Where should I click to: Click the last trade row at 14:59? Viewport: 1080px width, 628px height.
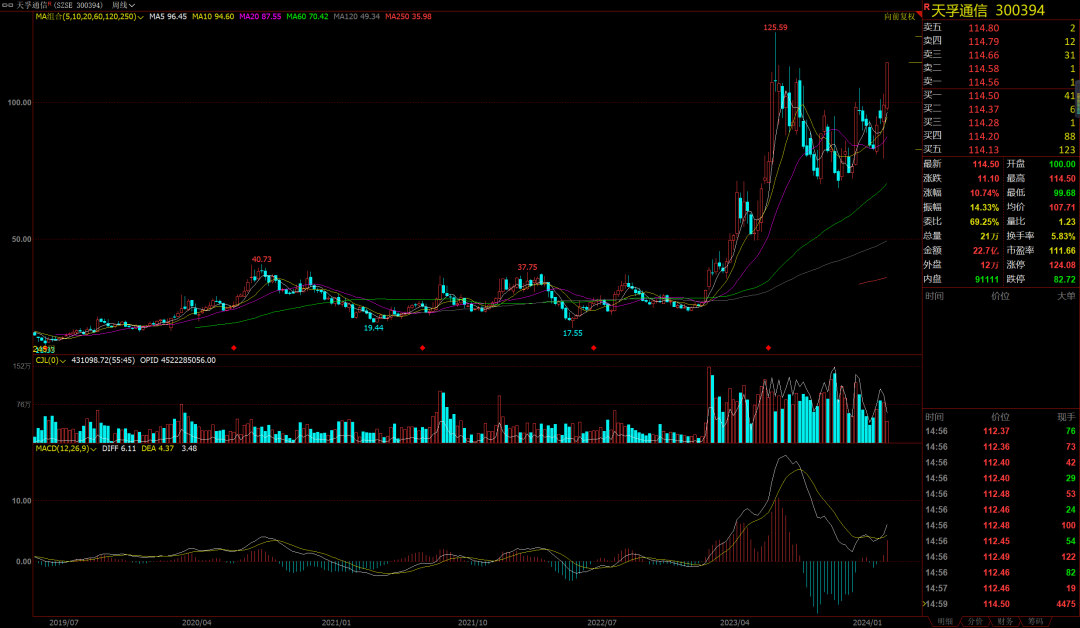pyautogui.click(x=1000, y=604)
